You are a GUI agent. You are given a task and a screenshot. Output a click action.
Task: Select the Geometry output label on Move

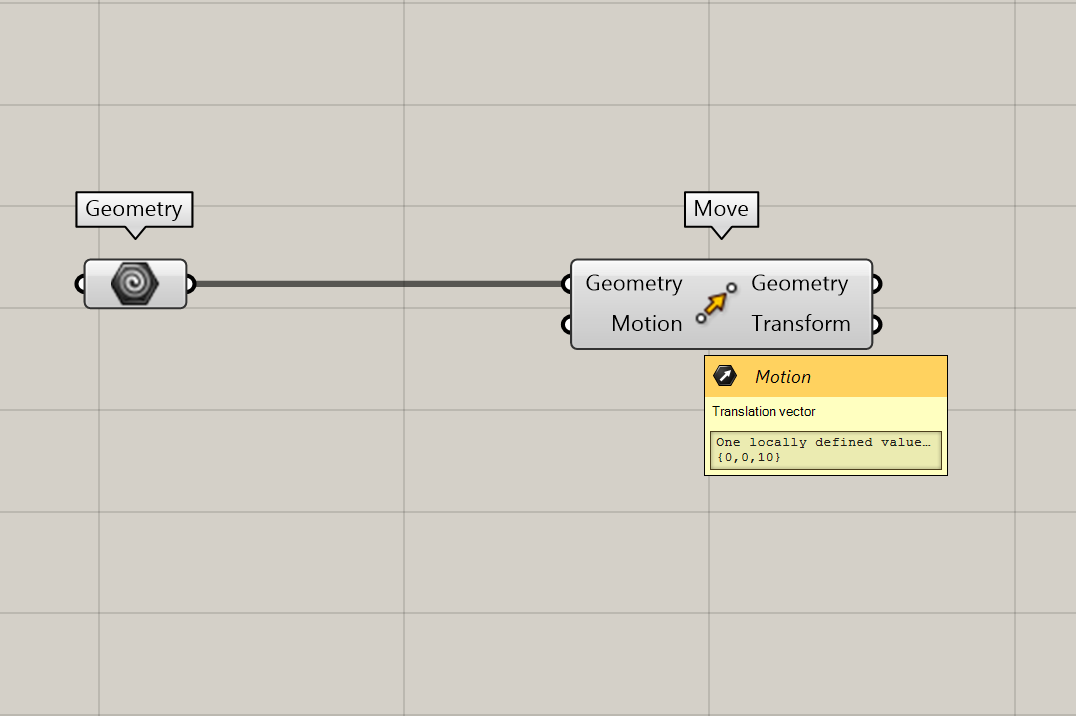click(x=799, y=284)
